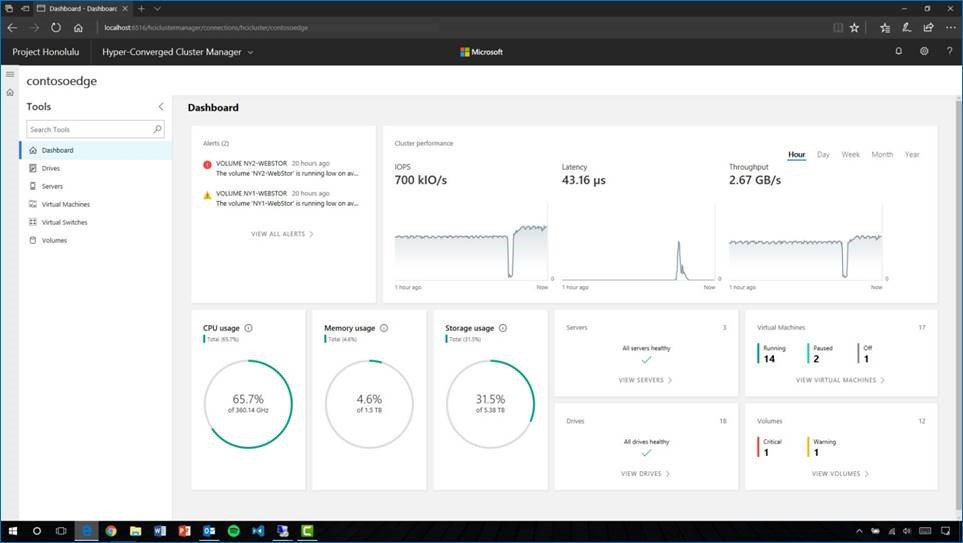The width and height of the screenshot is (963, 543).
Task: Open Chrome from the taskbar
Action: pos(111,531)
